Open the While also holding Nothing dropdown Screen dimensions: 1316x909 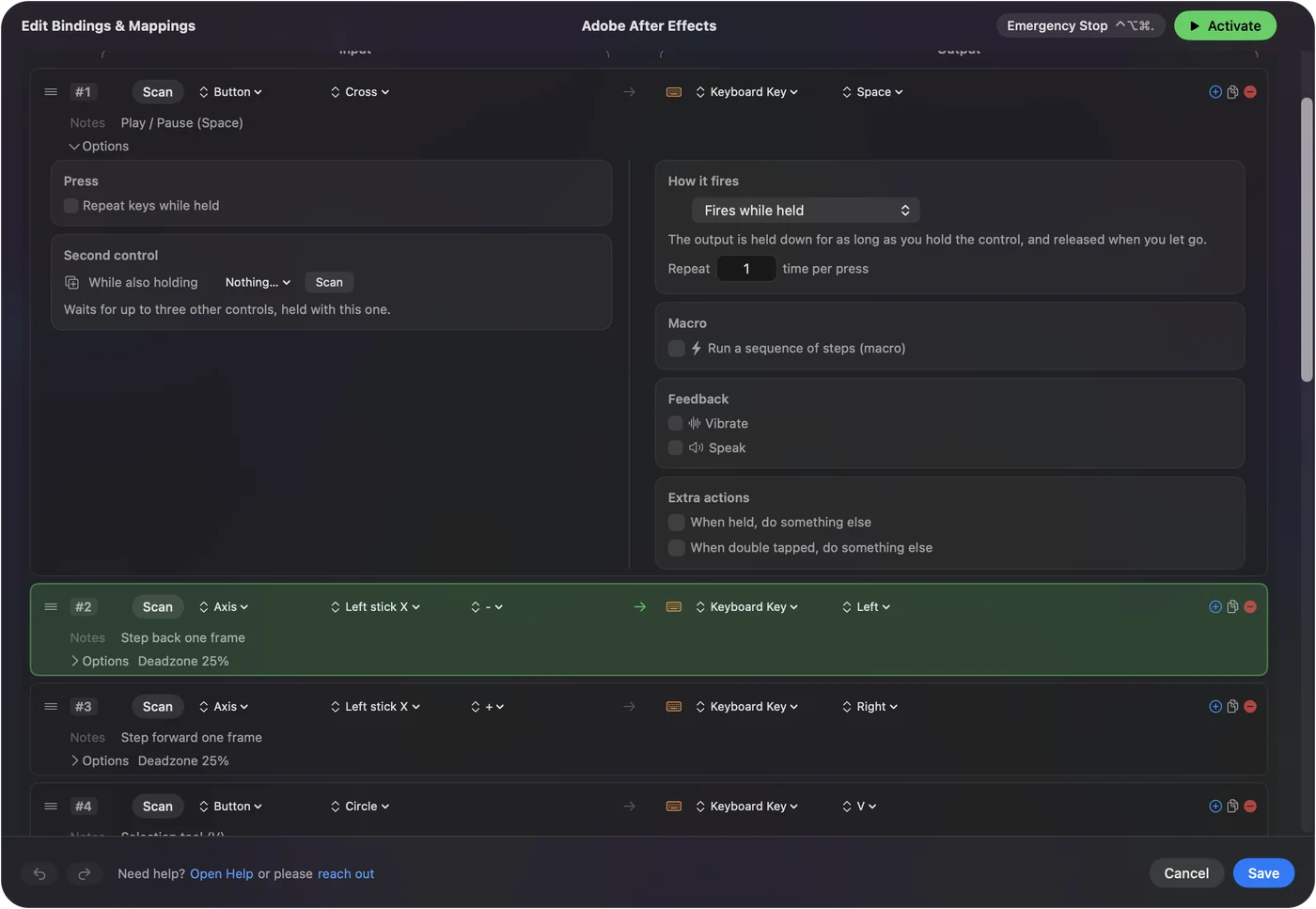coord(258,283)
